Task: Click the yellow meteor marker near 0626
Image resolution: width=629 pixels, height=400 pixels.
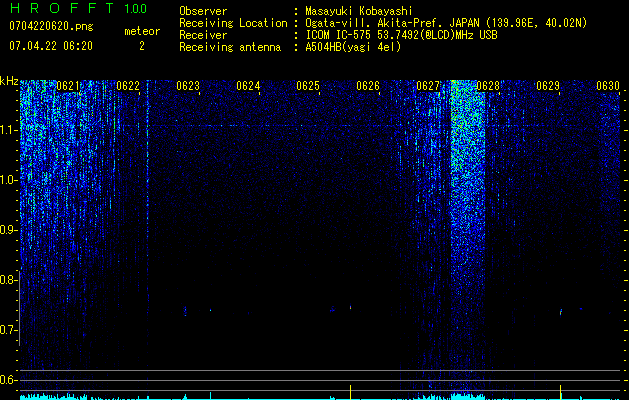Action: pos(351,392)
